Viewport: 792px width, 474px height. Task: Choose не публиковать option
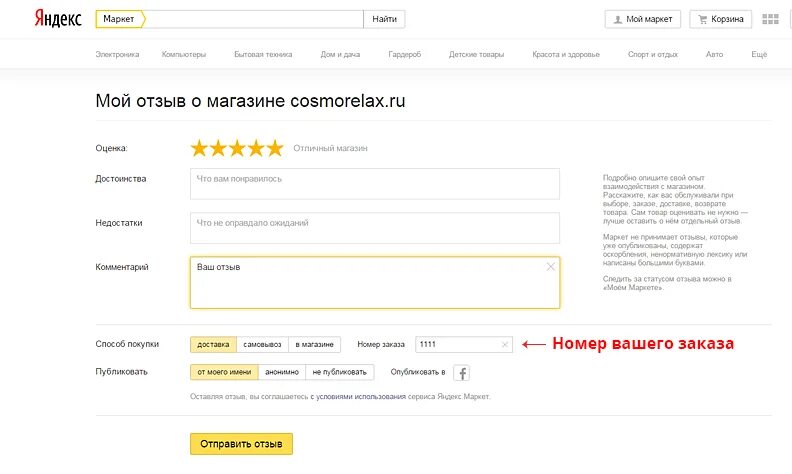[x=339, y=372]
